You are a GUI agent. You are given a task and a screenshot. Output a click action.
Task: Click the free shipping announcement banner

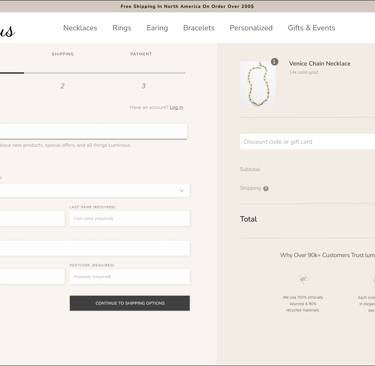coord(187,6)
